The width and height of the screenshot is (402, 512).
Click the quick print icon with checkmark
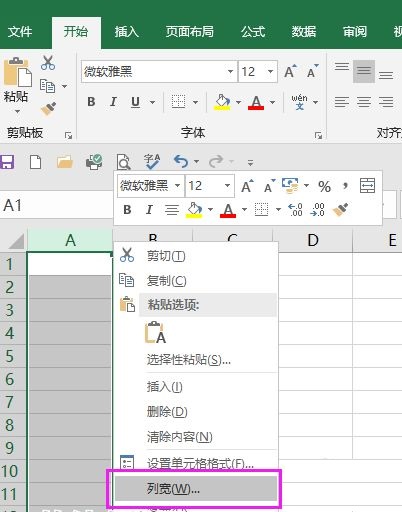point(94,162)
